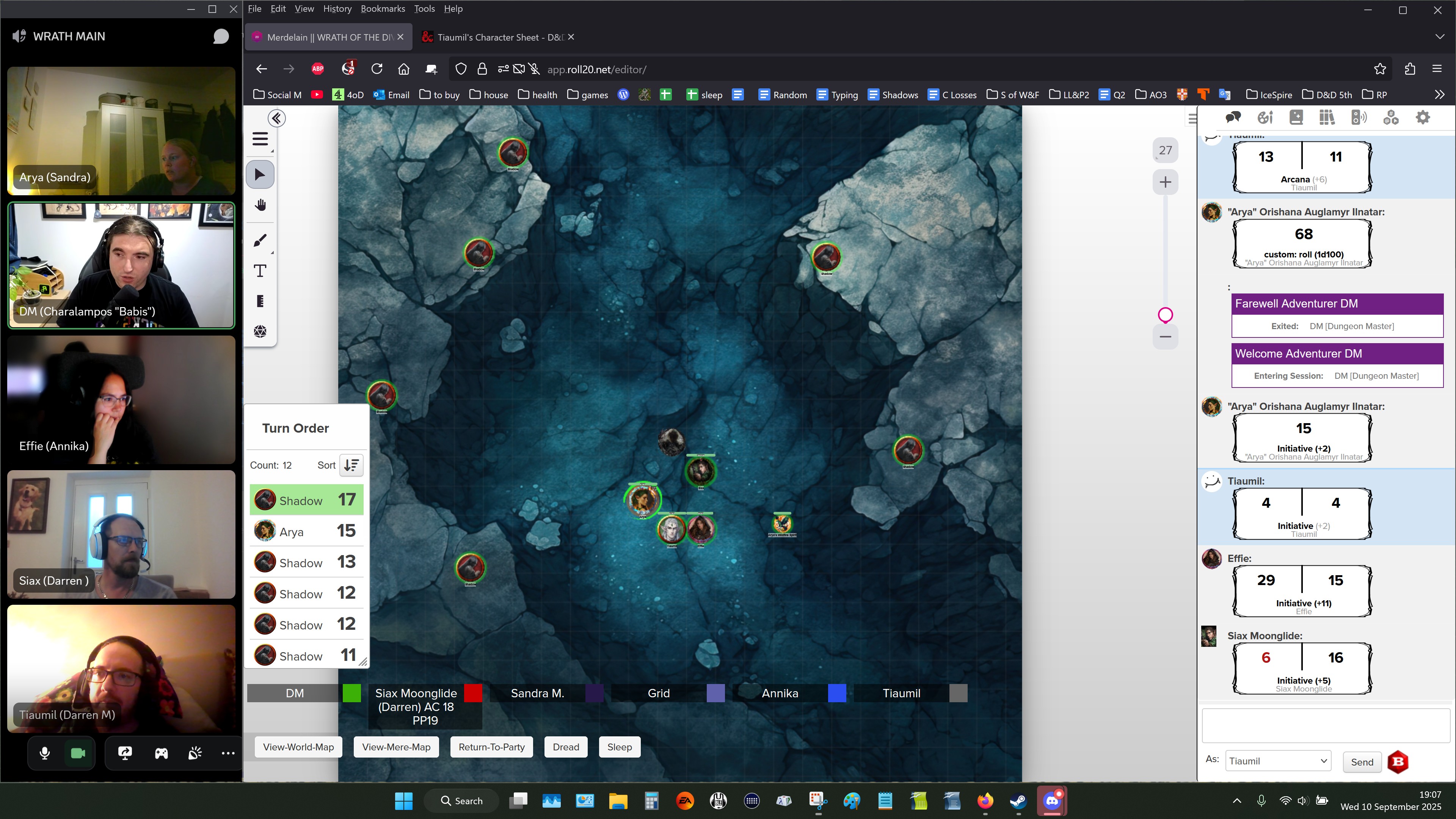Mute the microphone in call
This screenshot has width=1456, height=819.
pyautogui.click(x=45, y=753)
